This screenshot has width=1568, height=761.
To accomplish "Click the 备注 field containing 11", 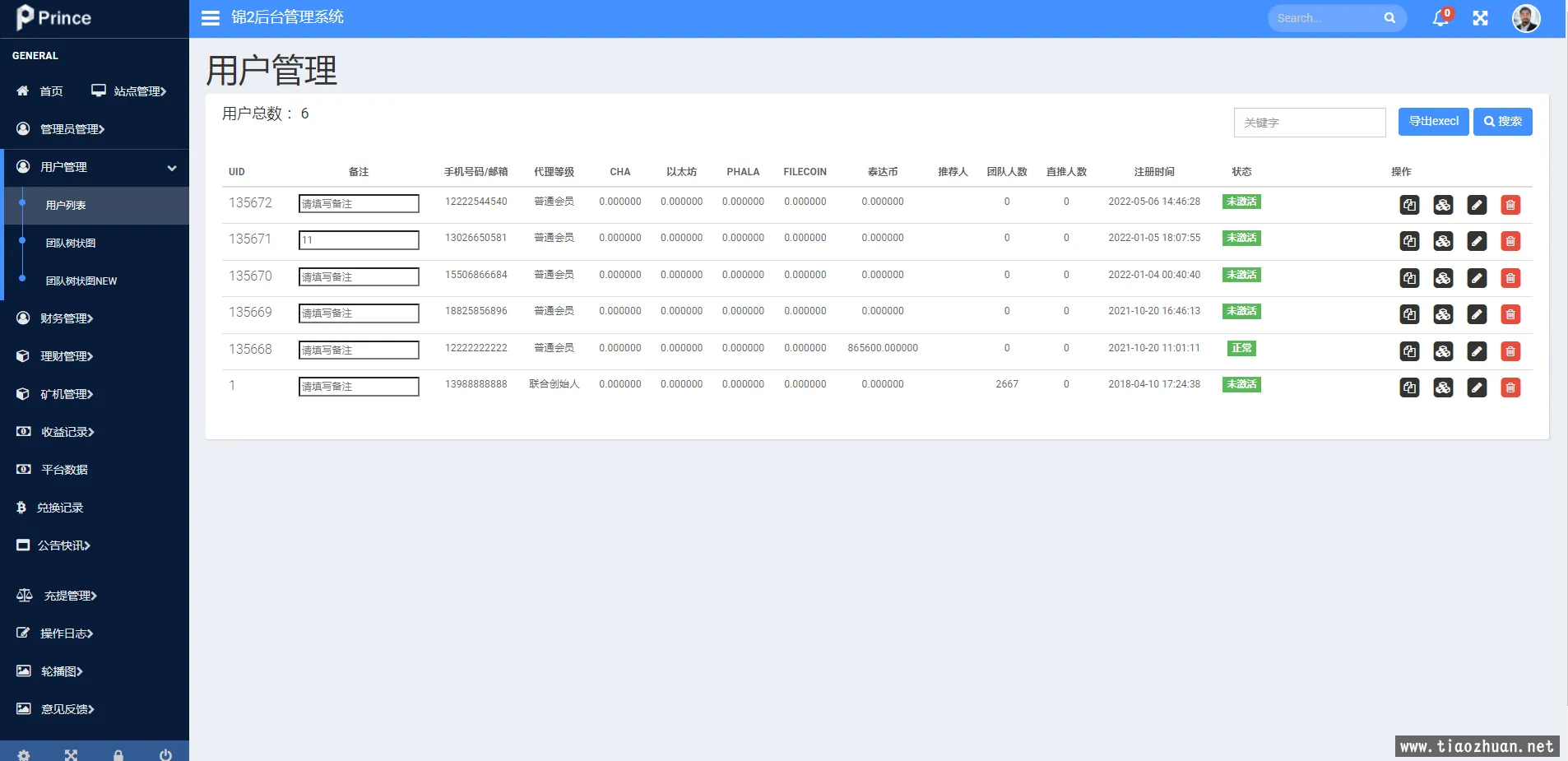I will pos(359,240).
